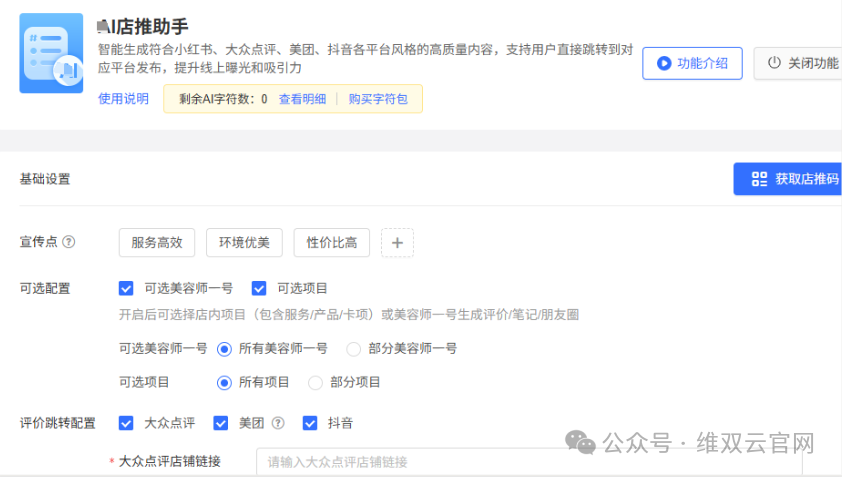
Task: Toggle the 美团 checkbox
Action: (221, 423)
